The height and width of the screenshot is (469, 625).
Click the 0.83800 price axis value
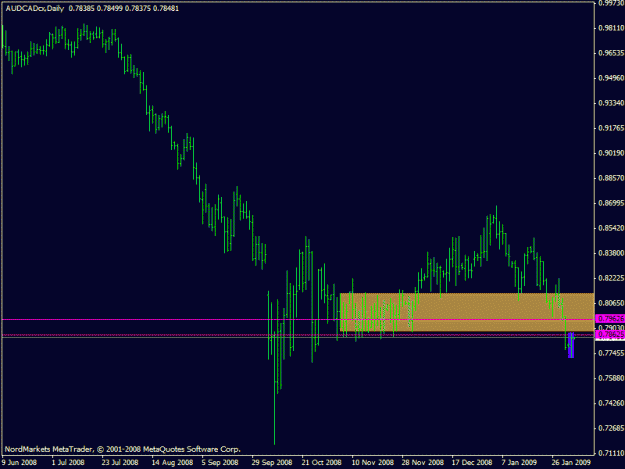[x=611, y=253]
